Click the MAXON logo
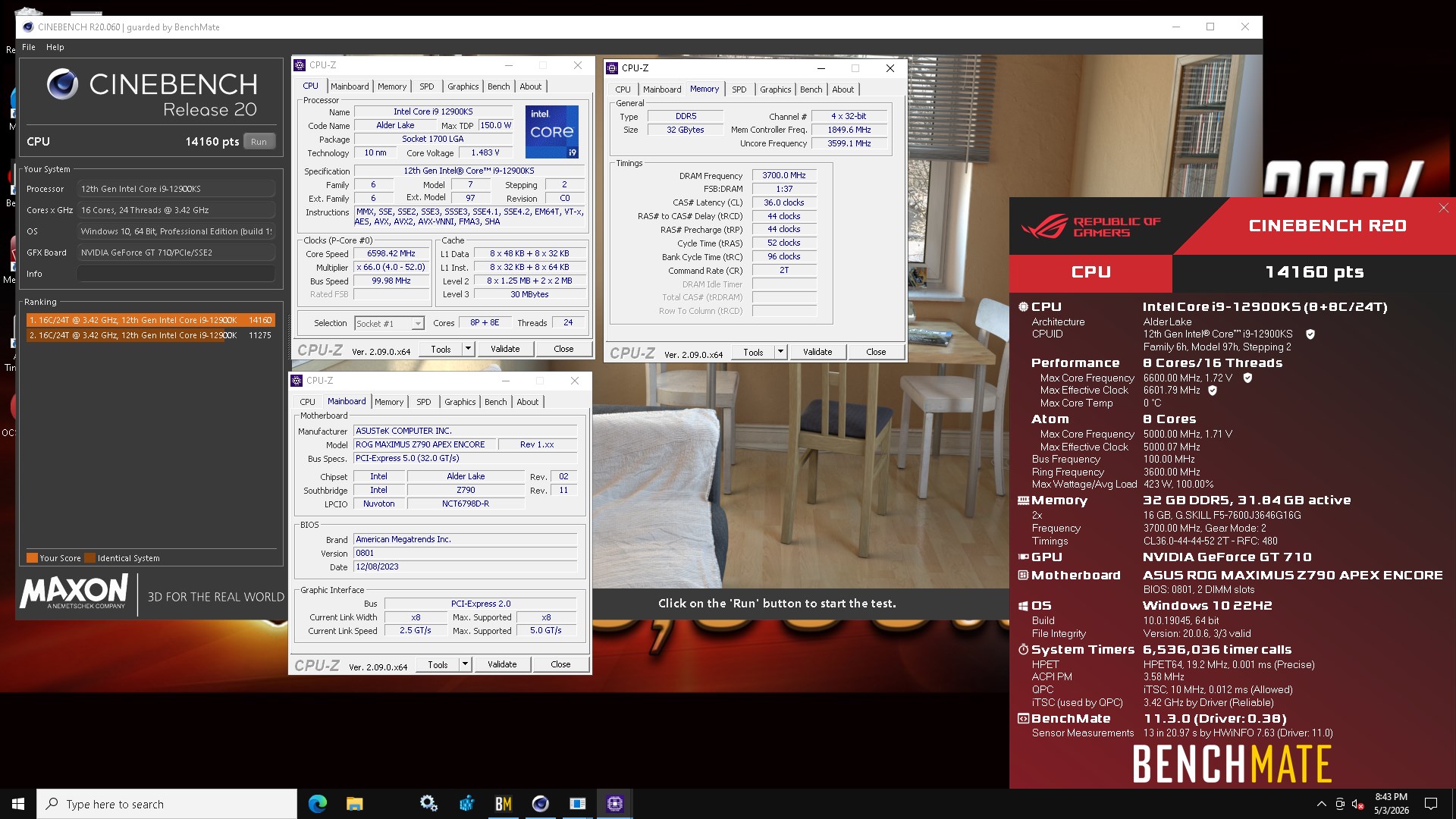This screenshot has height=819, width=1456. click(74, 591)
